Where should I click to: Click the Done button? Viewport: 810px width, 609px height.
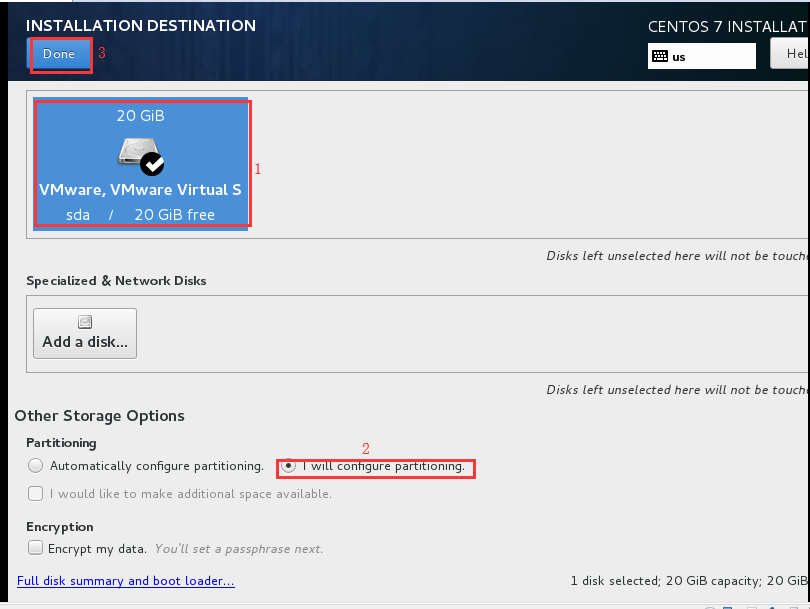pos(59,54)
